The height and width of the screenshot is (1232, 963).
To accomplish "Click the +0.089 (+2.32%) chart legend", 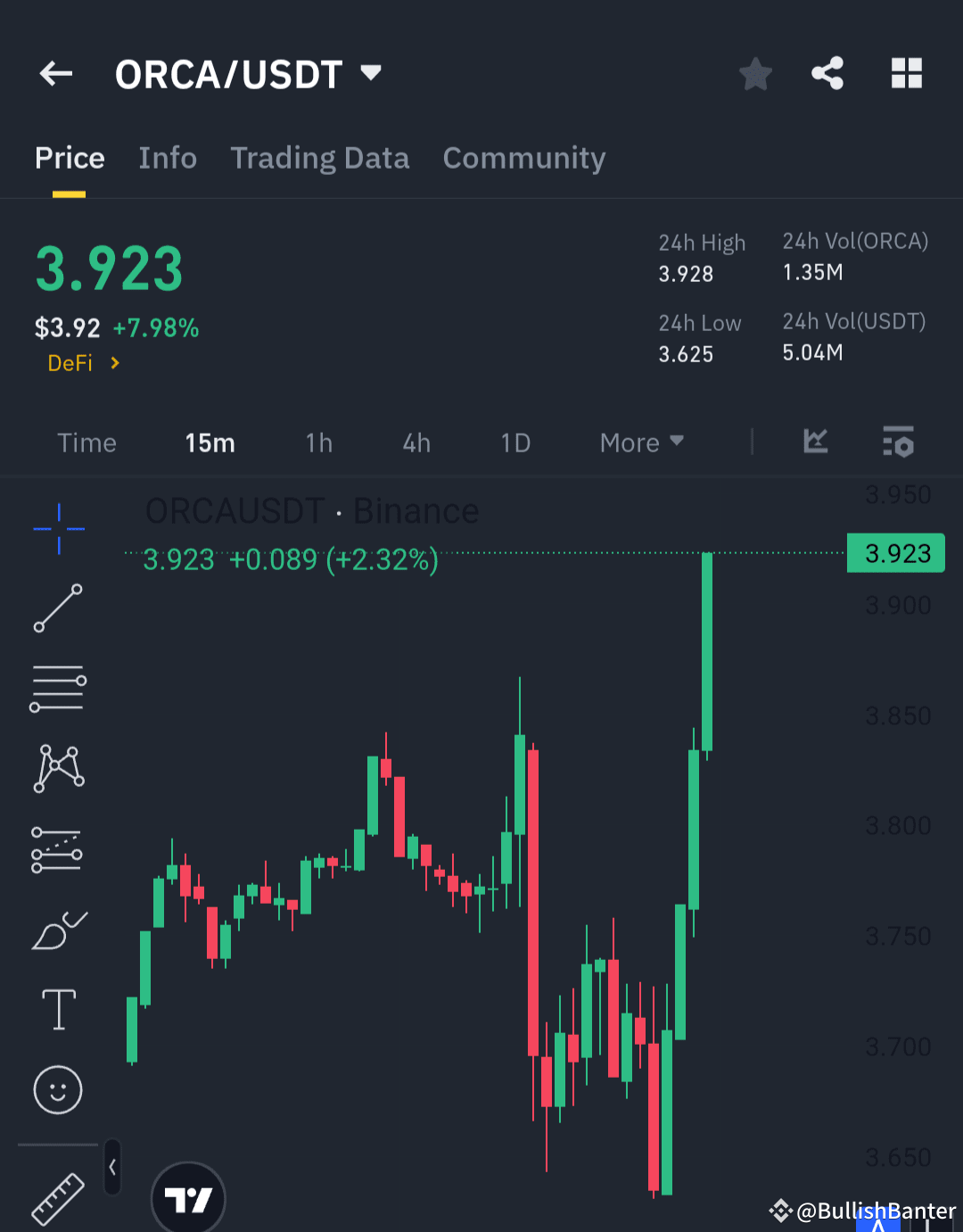I will (334, 559).
